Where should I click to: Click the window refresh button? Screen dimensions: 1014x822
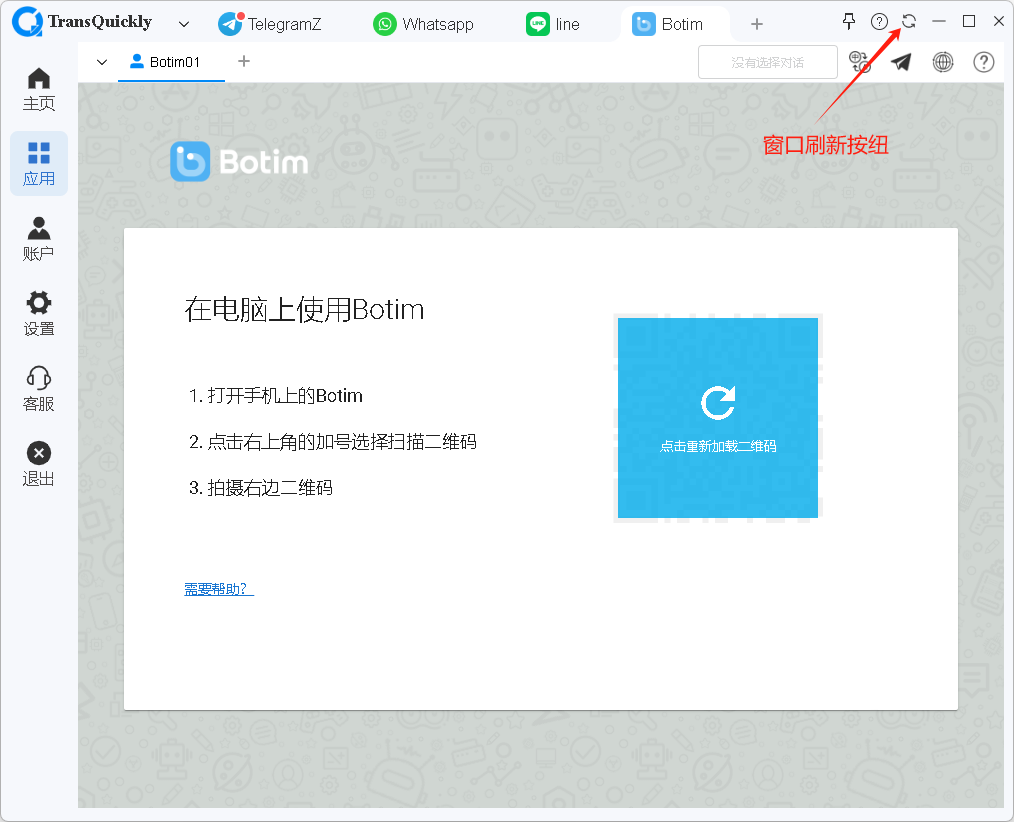[909, 21]
